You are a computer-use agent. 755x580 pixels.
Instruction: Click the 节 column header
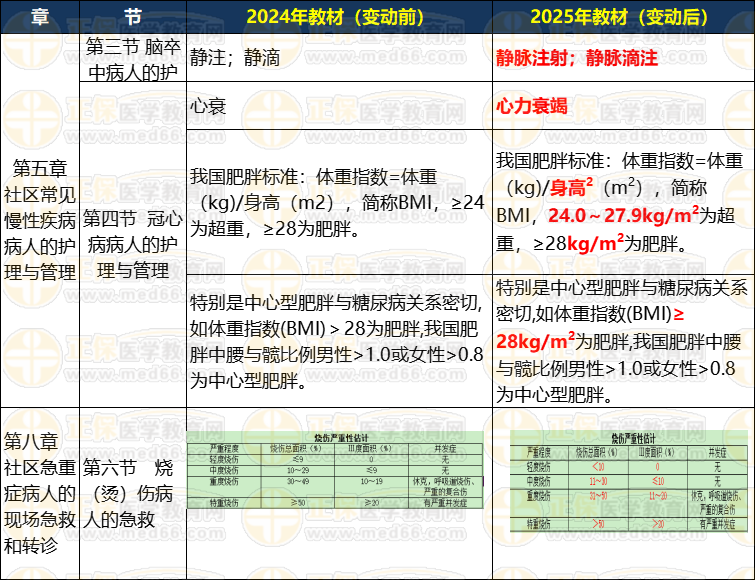[131, 17]
